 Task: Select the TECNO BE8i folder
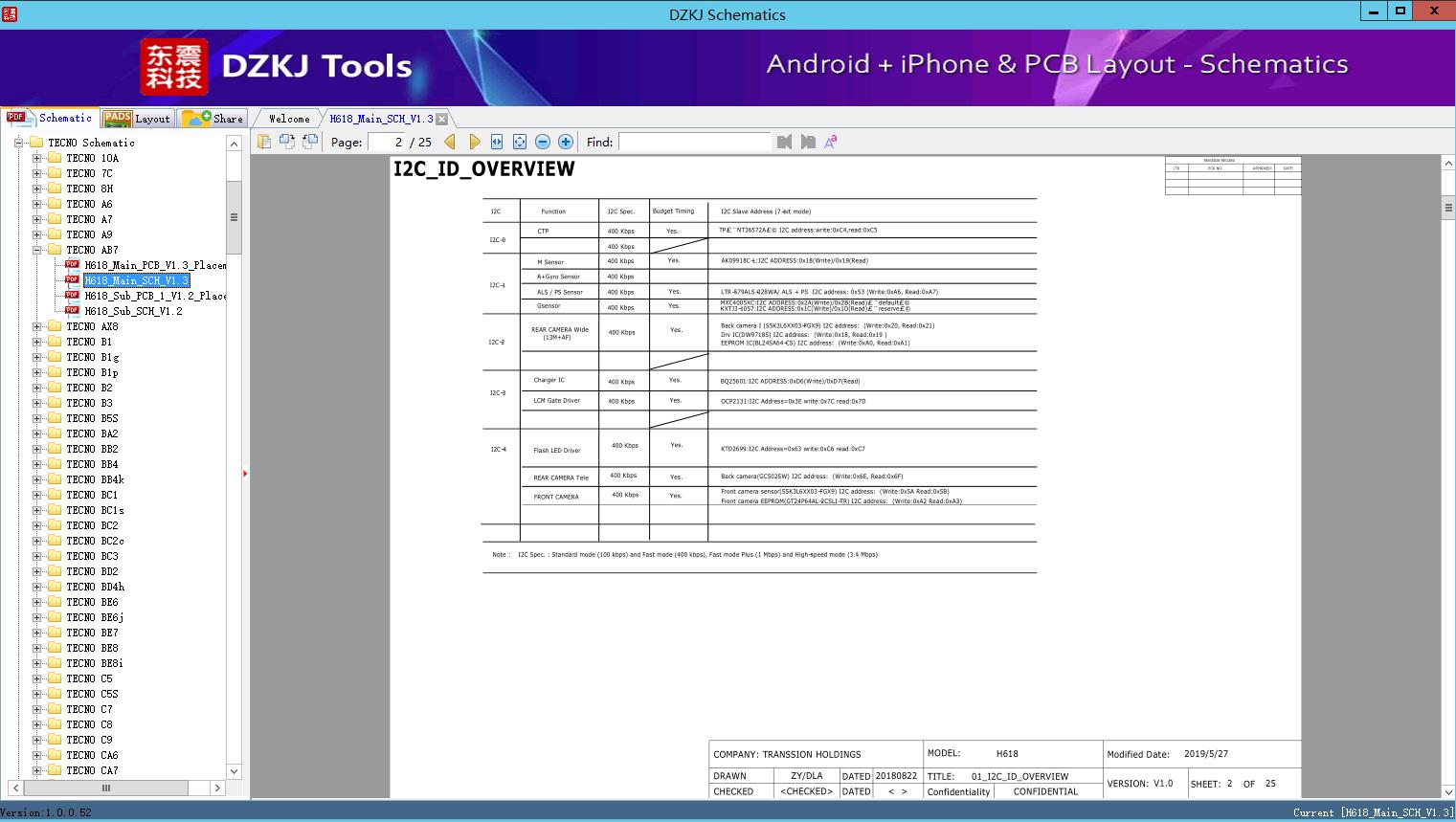click(x=95, y=663)
